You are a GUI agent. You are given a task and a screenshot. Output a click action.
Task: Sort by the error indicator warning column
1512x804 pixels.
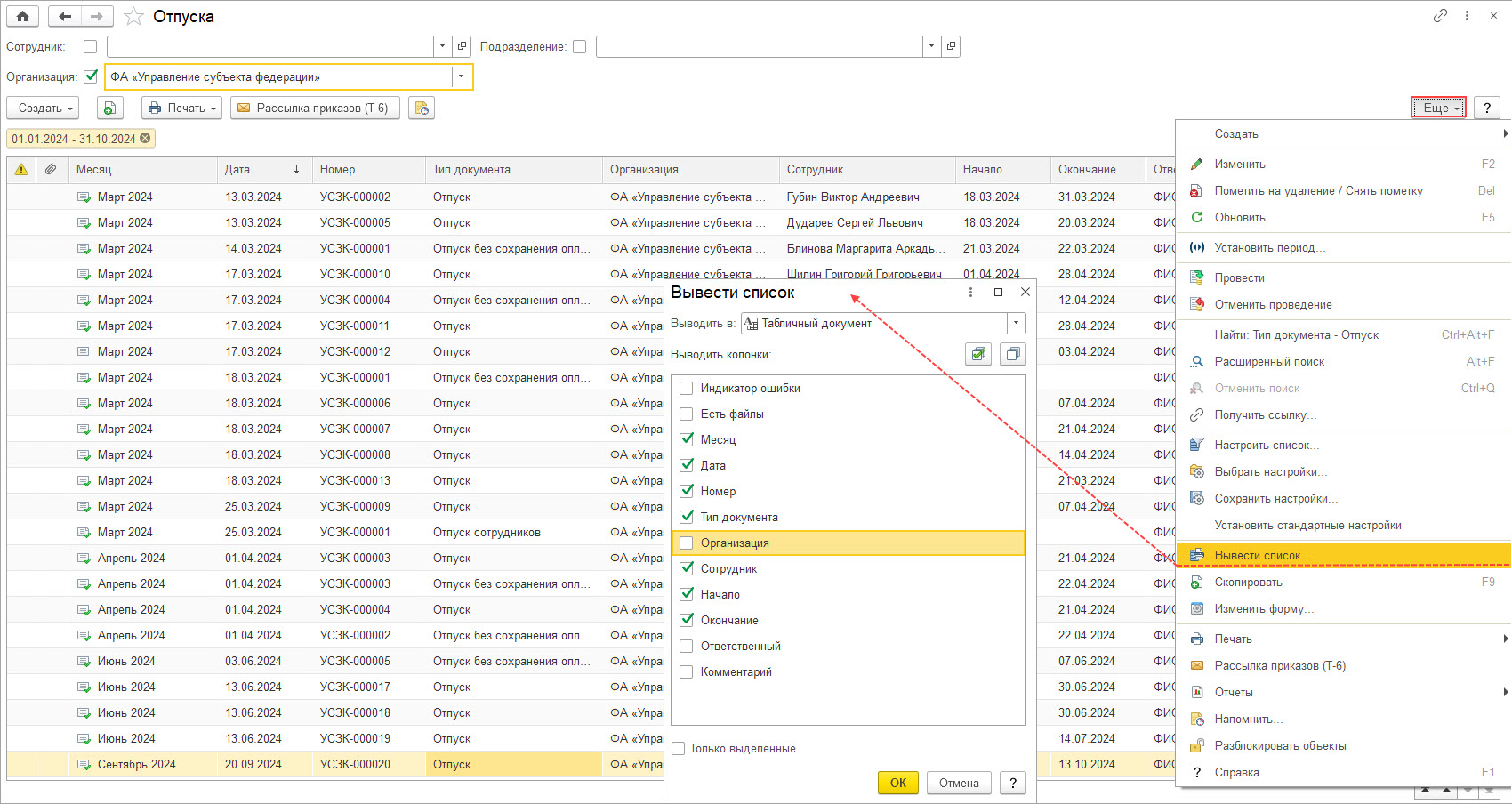pos(21,169)
